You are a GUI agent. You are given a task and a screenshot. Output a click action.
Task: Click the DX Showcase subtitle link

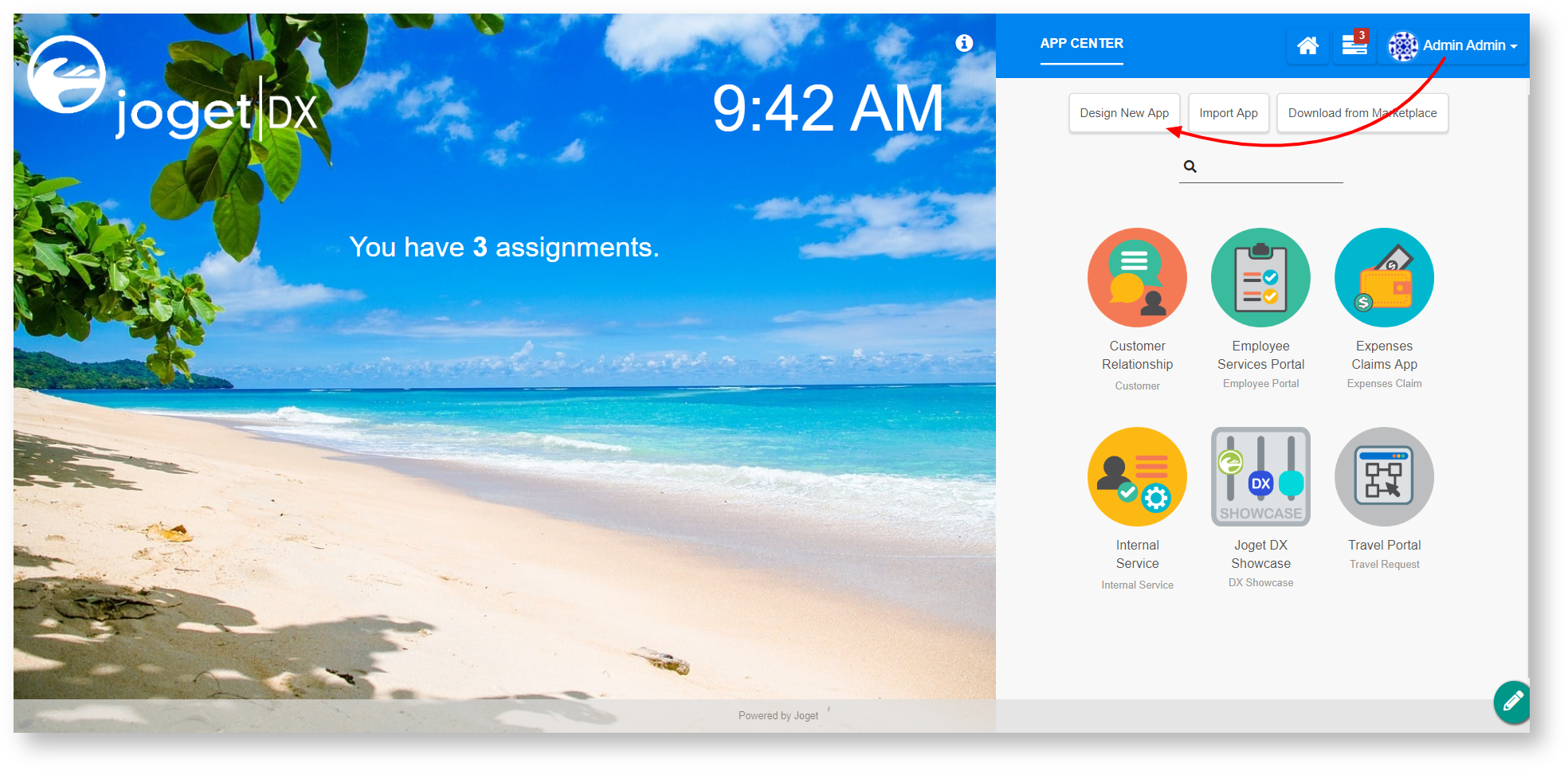coord(1260,582)
